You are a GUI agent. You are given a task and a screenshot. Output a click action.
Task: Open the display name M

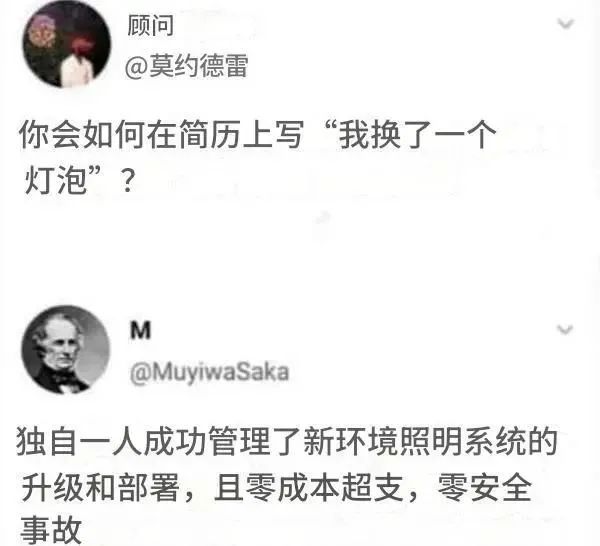pyautogui.click(x=140, y=331)
